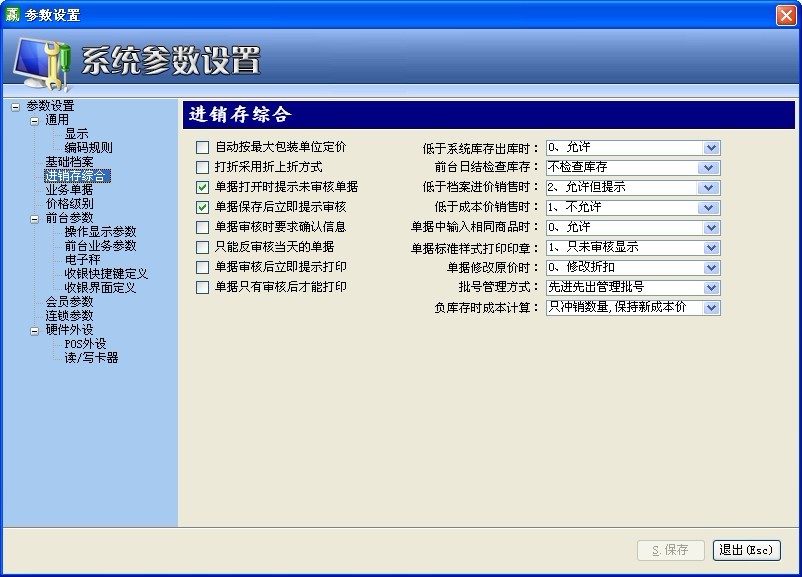Viewport: 802px width, 577px height.
Task: Tick 单据审核后立即提示打印 checkbox
Action: pos(203,267)
